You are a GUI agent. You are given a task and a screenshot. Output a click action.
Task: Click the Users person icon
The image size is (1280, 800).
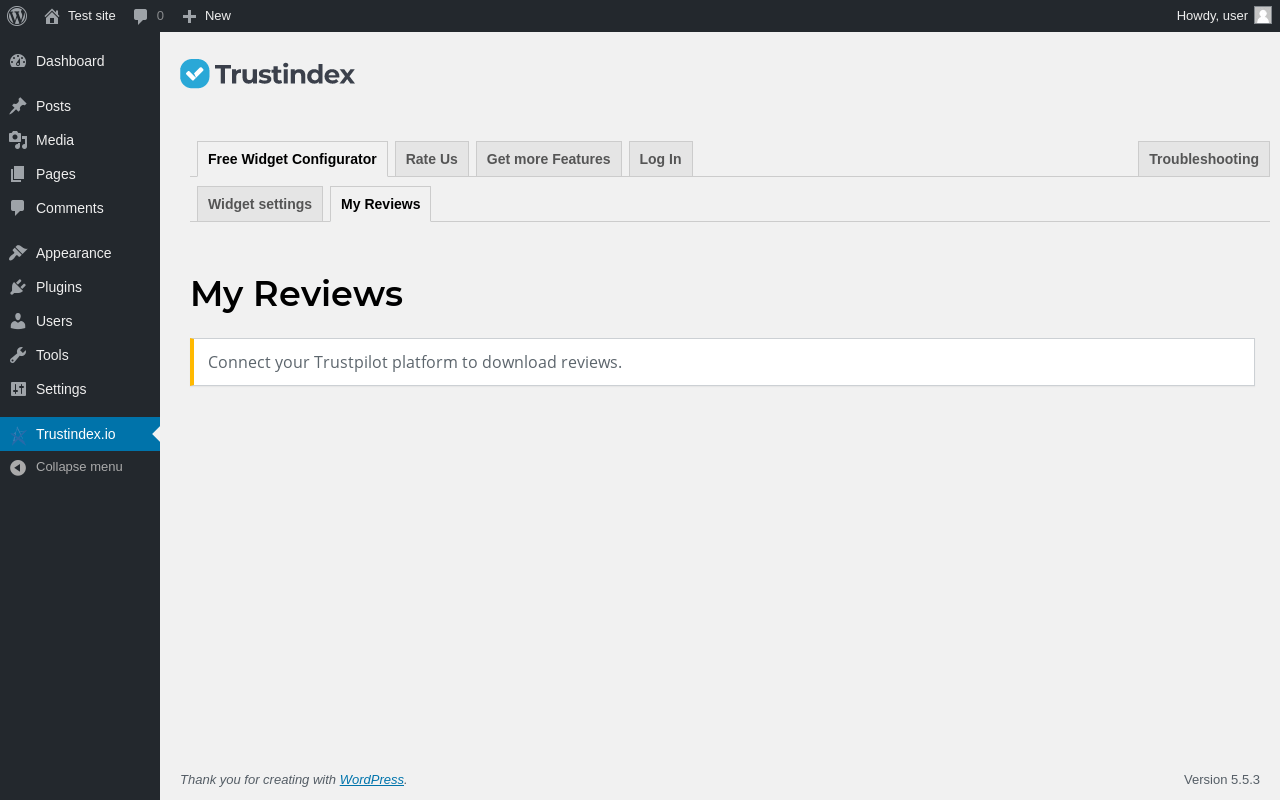pyautogui.click(x=18, y=321)
